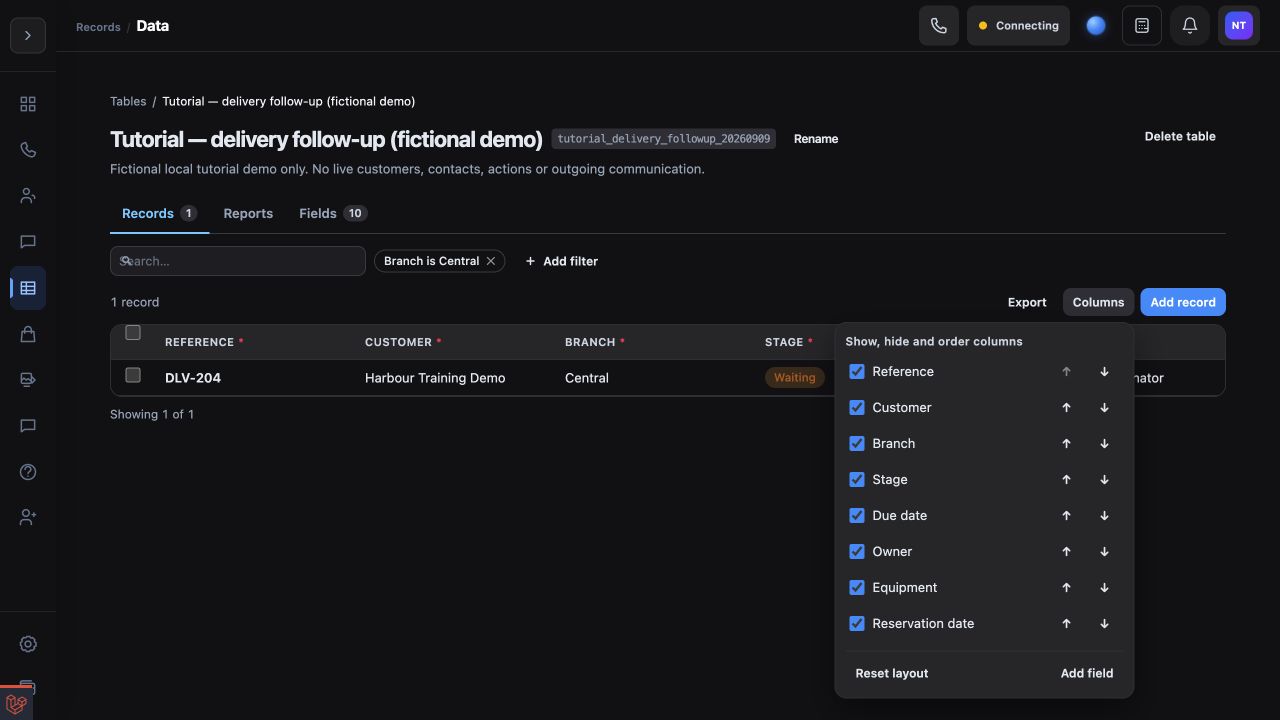Viewport: 1280px width, 720px height.
Task: Click the Connecting status indicator
Action: [x=1018, y=26]
